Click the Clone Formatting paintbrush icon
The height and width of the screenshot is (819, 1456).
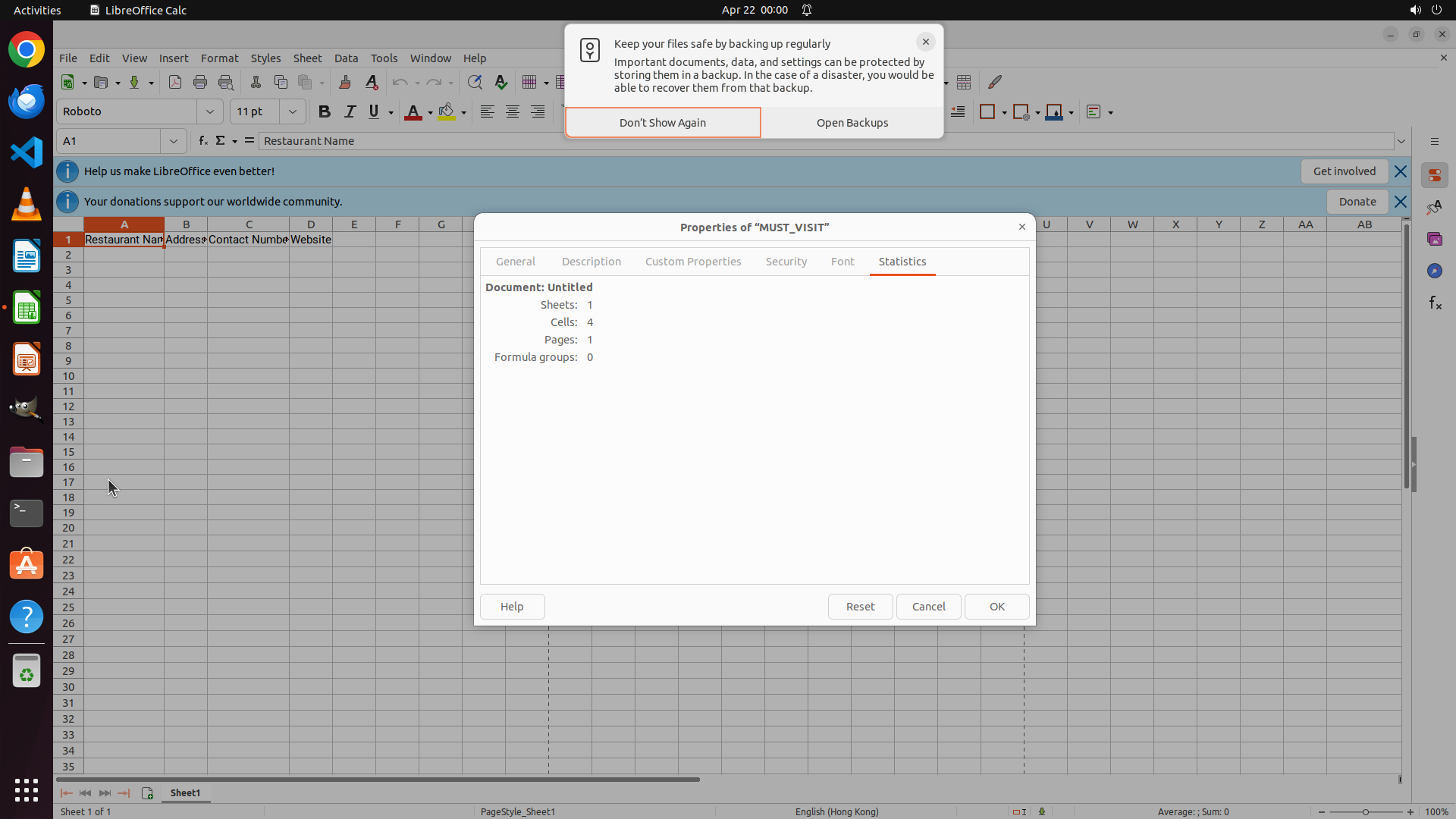[x=345, y=83]
